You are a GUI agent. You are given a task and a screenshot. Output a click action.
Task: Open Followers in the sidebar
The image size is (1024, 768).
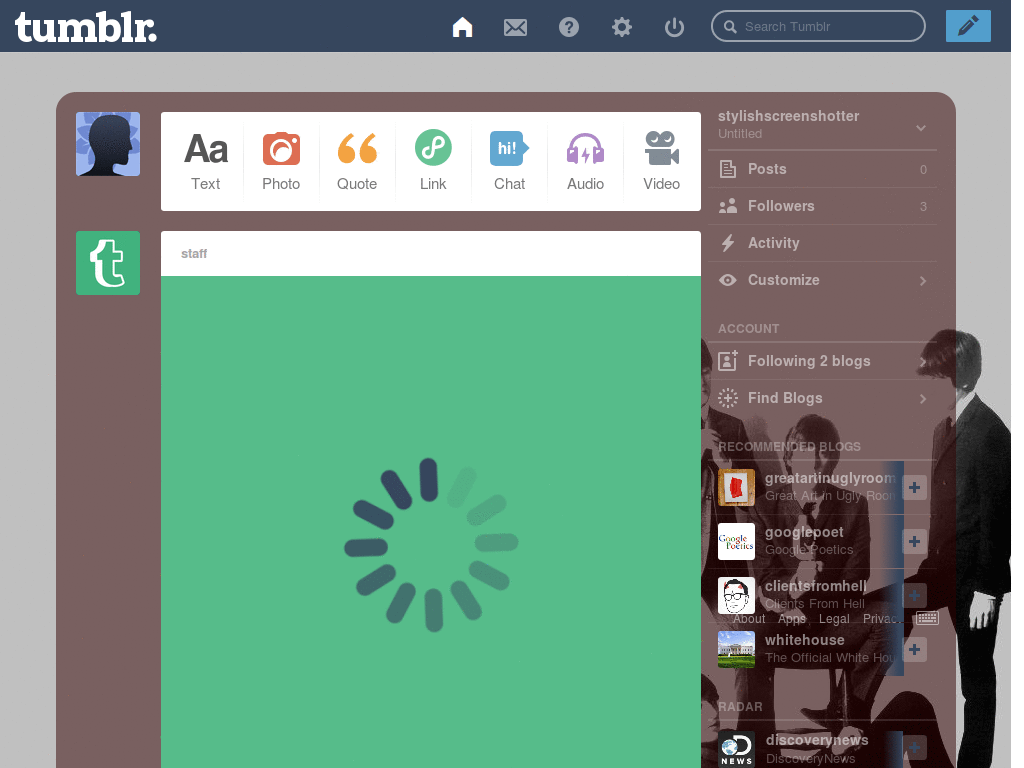(822, 206)
